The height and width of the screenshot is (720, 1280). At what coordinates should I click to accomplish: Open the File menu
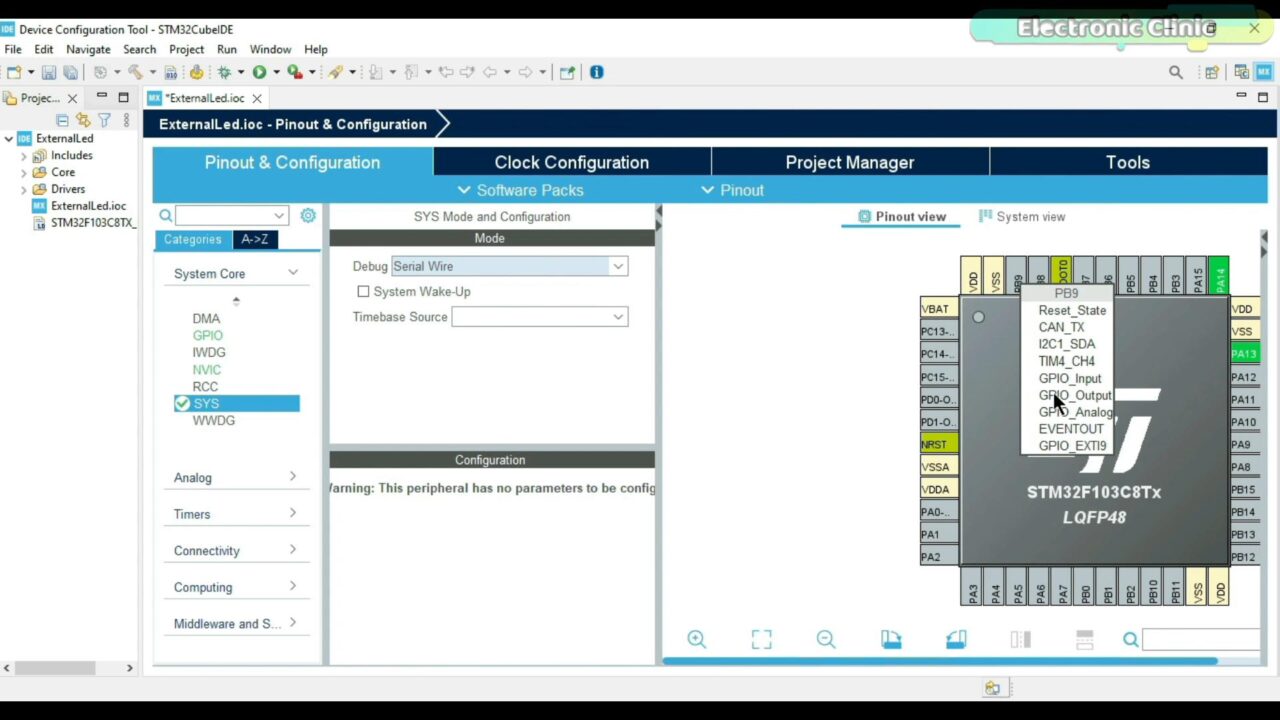pos(13,49)
